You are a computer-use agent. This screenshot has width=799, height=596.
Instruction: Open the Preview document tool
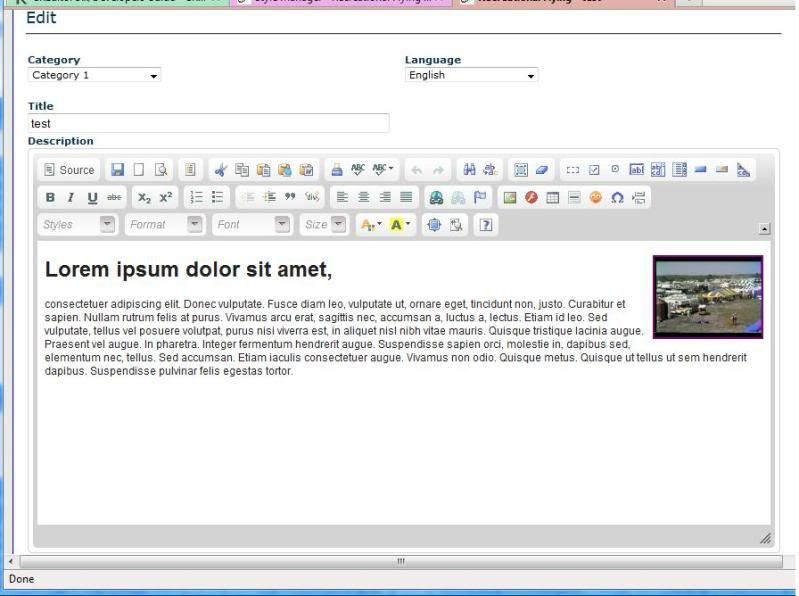161,170
